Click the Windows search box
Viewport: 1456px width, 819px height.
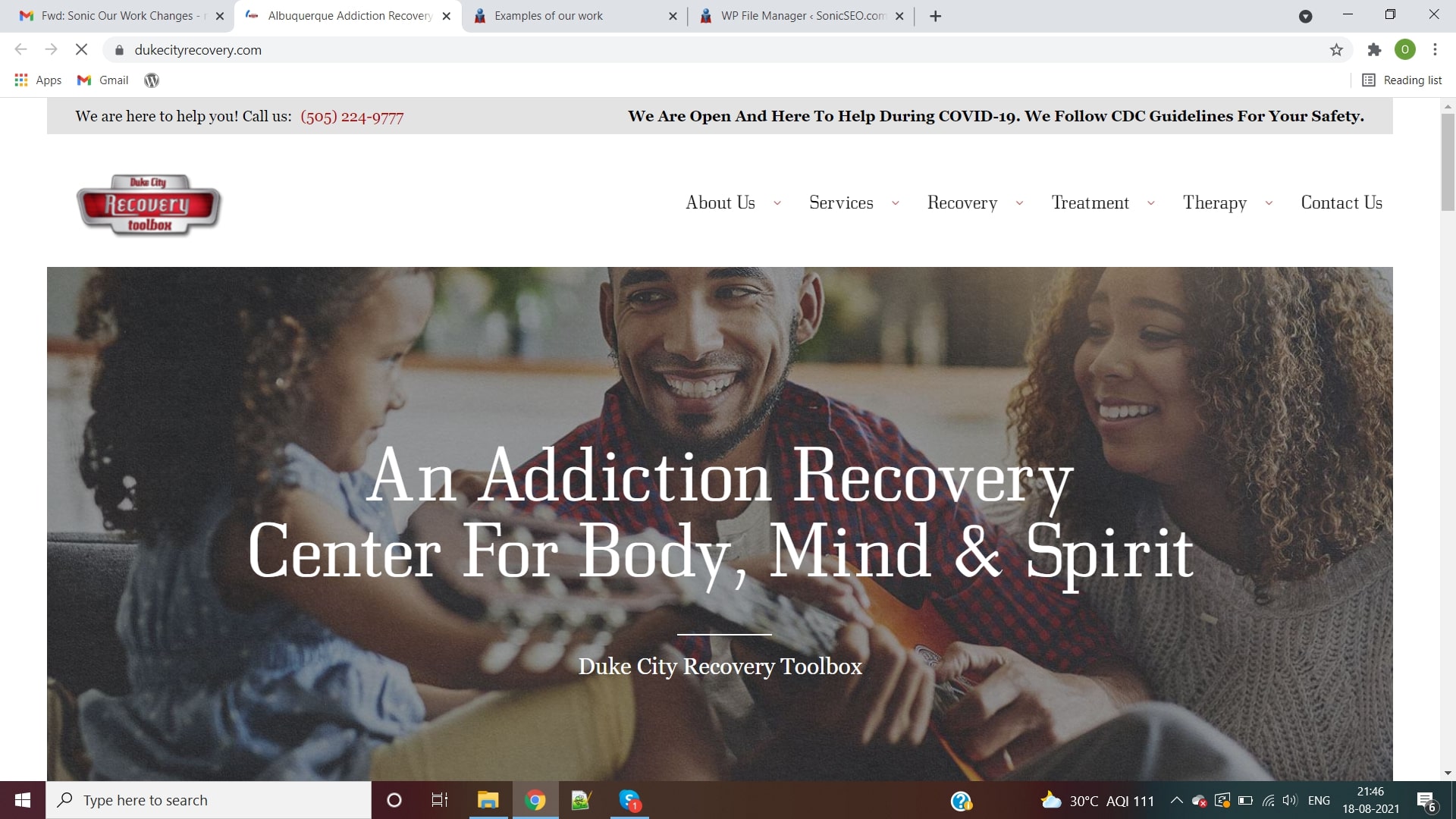209,800
